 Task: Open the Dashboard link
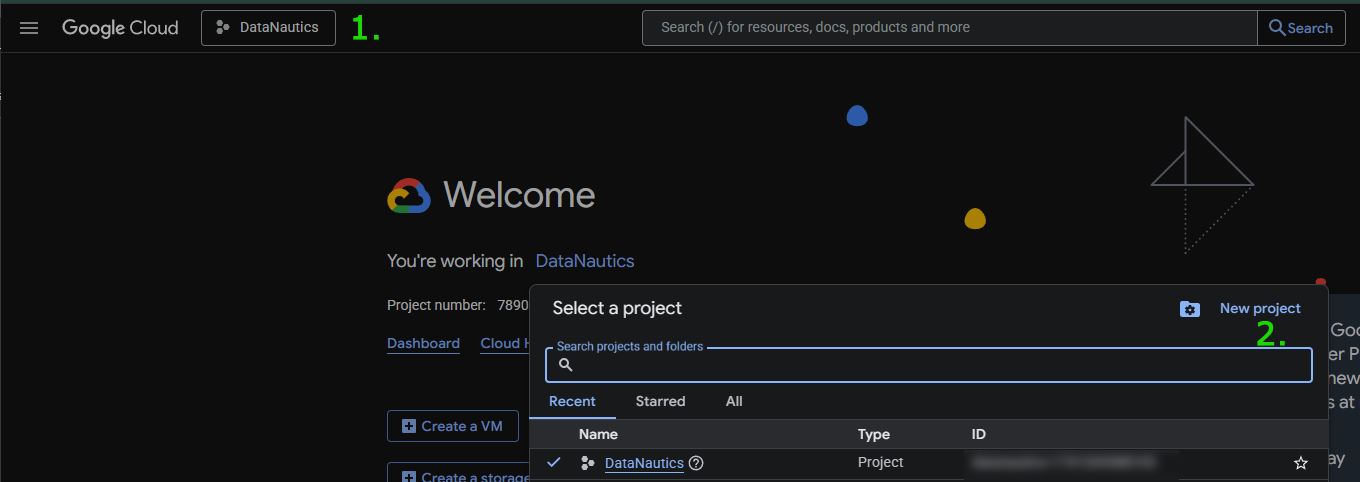(x=423, y=343)
